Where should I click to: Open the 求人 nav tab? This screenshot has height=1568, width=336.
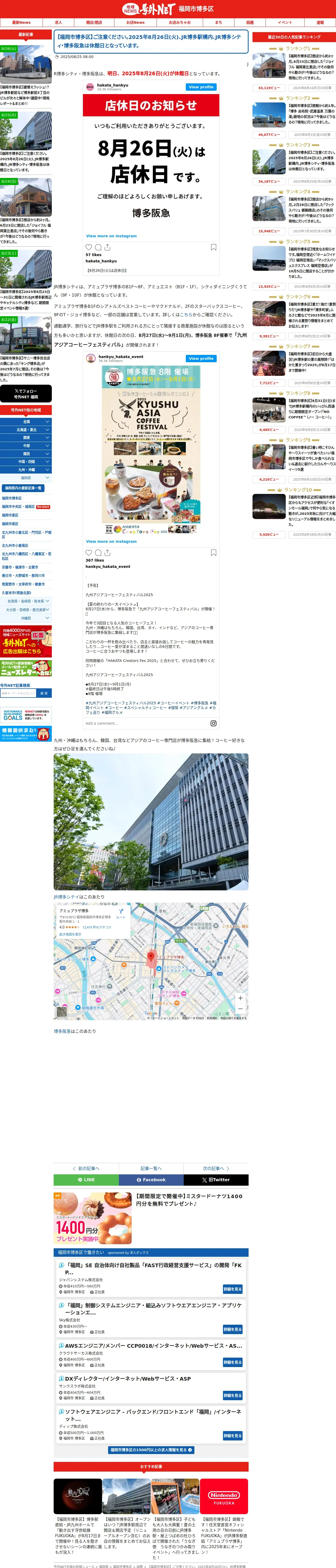click(x=59, y=22)
